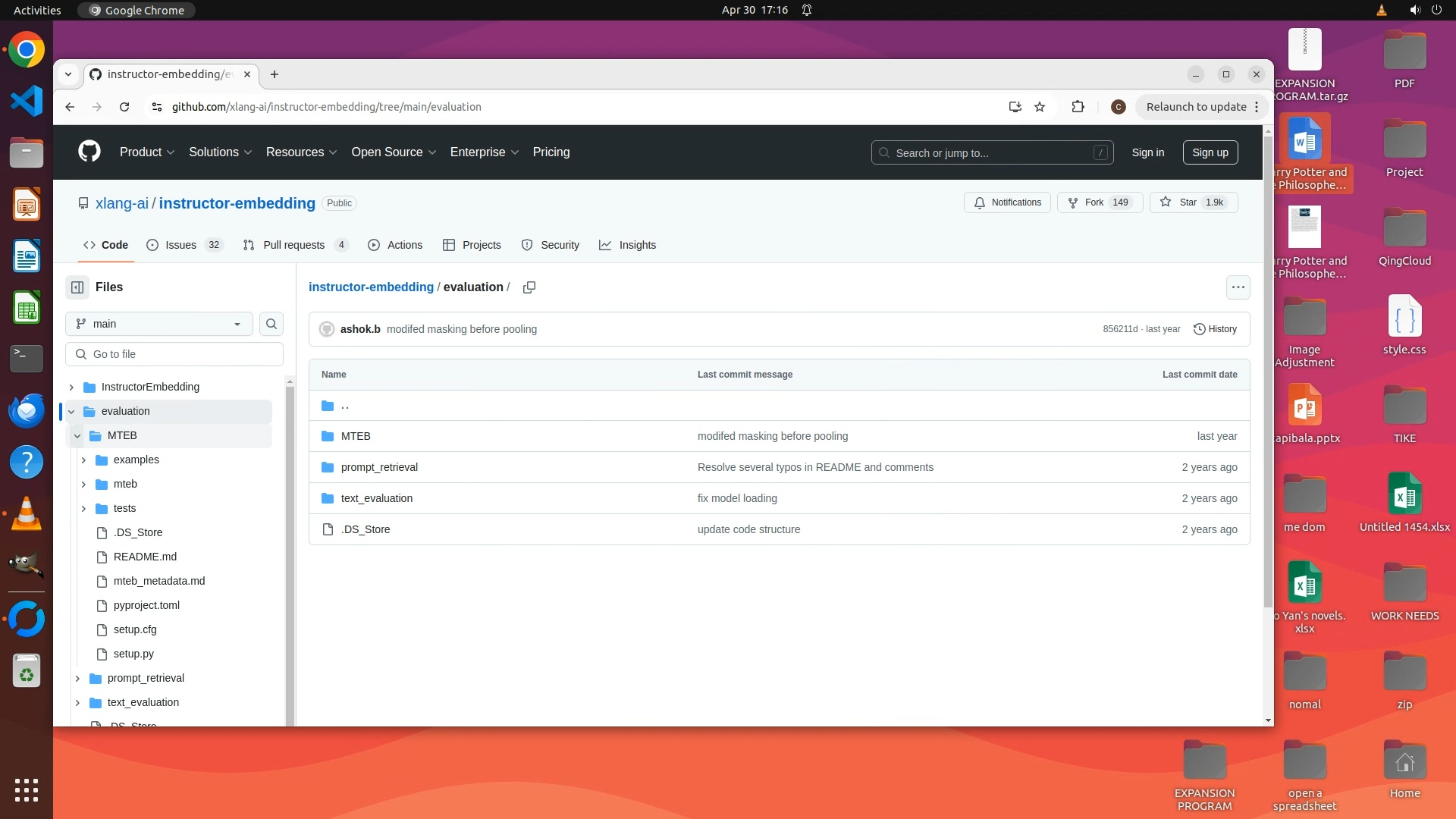Switch to the Pull requests tab

[x=293, y=245]
